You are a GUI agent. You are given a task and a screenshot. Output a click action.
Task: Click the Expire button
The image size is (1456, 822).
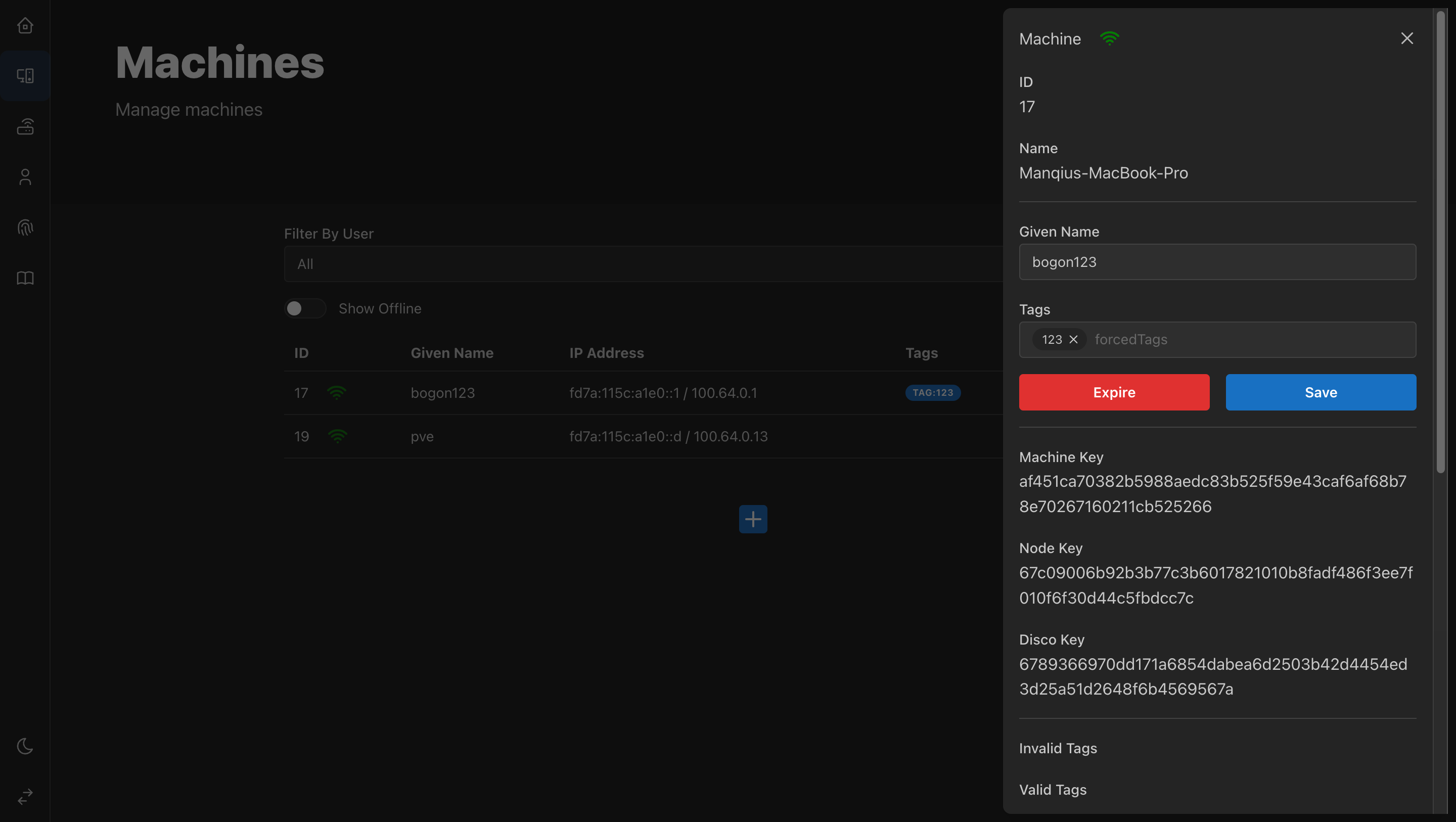point(1113,392)
